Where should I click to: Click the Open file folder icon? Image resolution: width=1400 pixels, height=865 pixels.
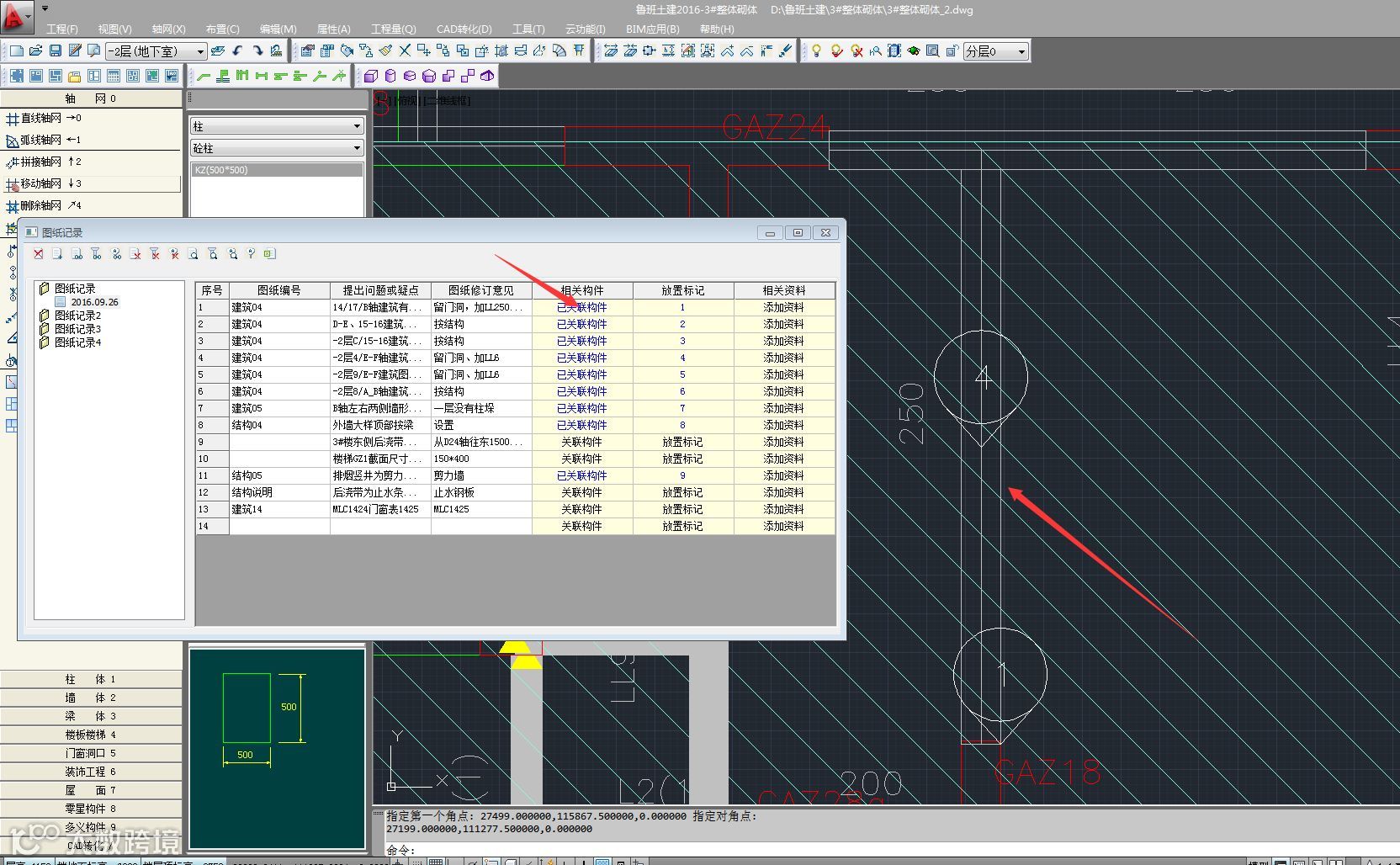point(36,51)
